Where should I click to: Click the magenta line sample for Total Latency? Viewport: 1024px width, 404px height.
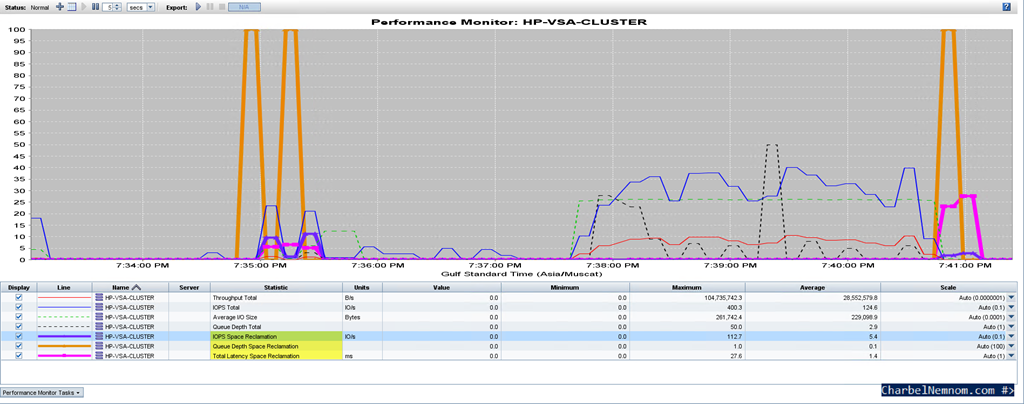[65, 356]
